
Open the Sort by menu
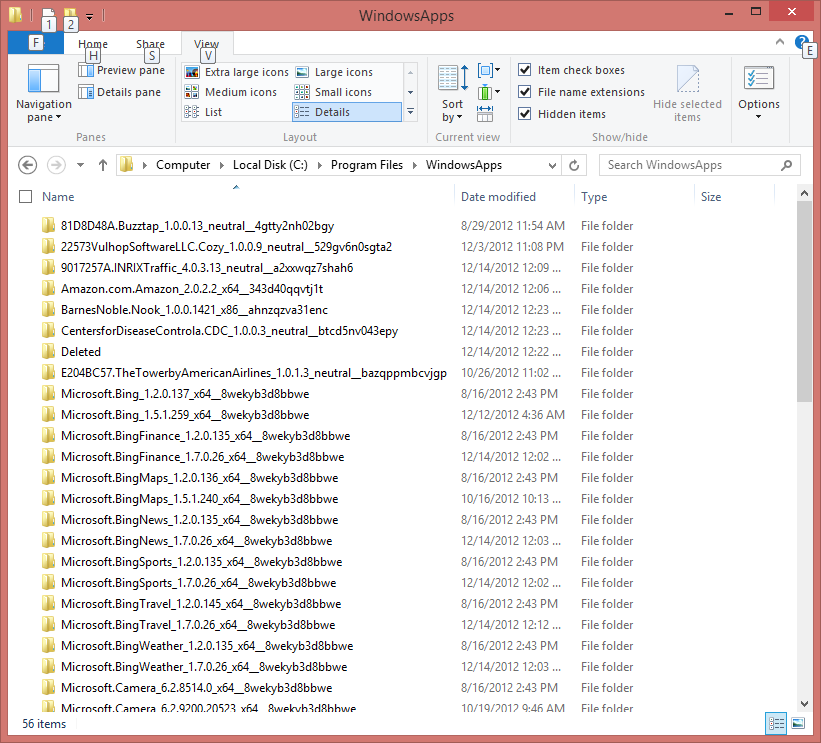452,93
